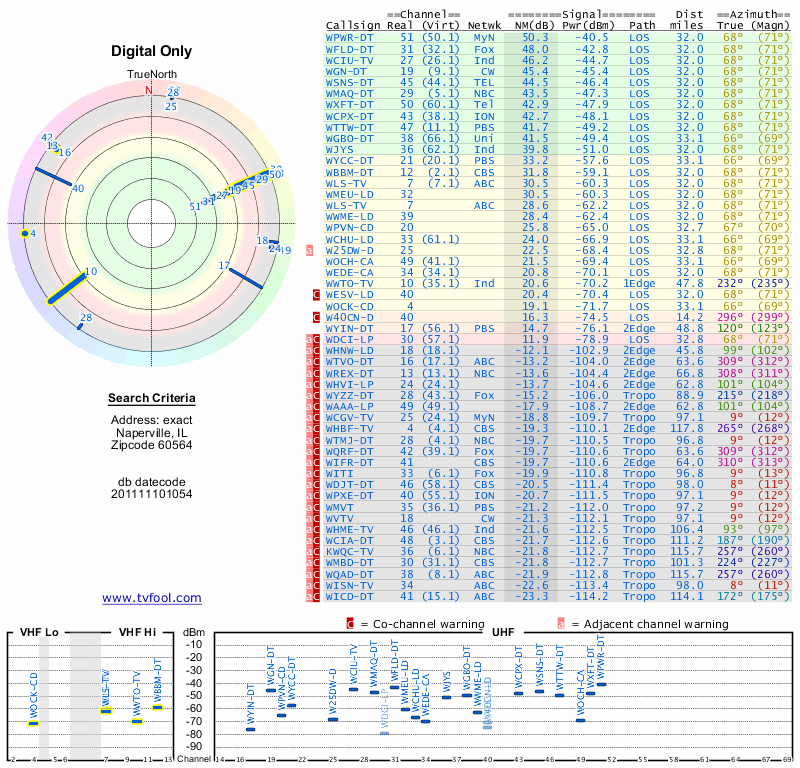Click the Pwr(dBm) column header

point(588,26)
